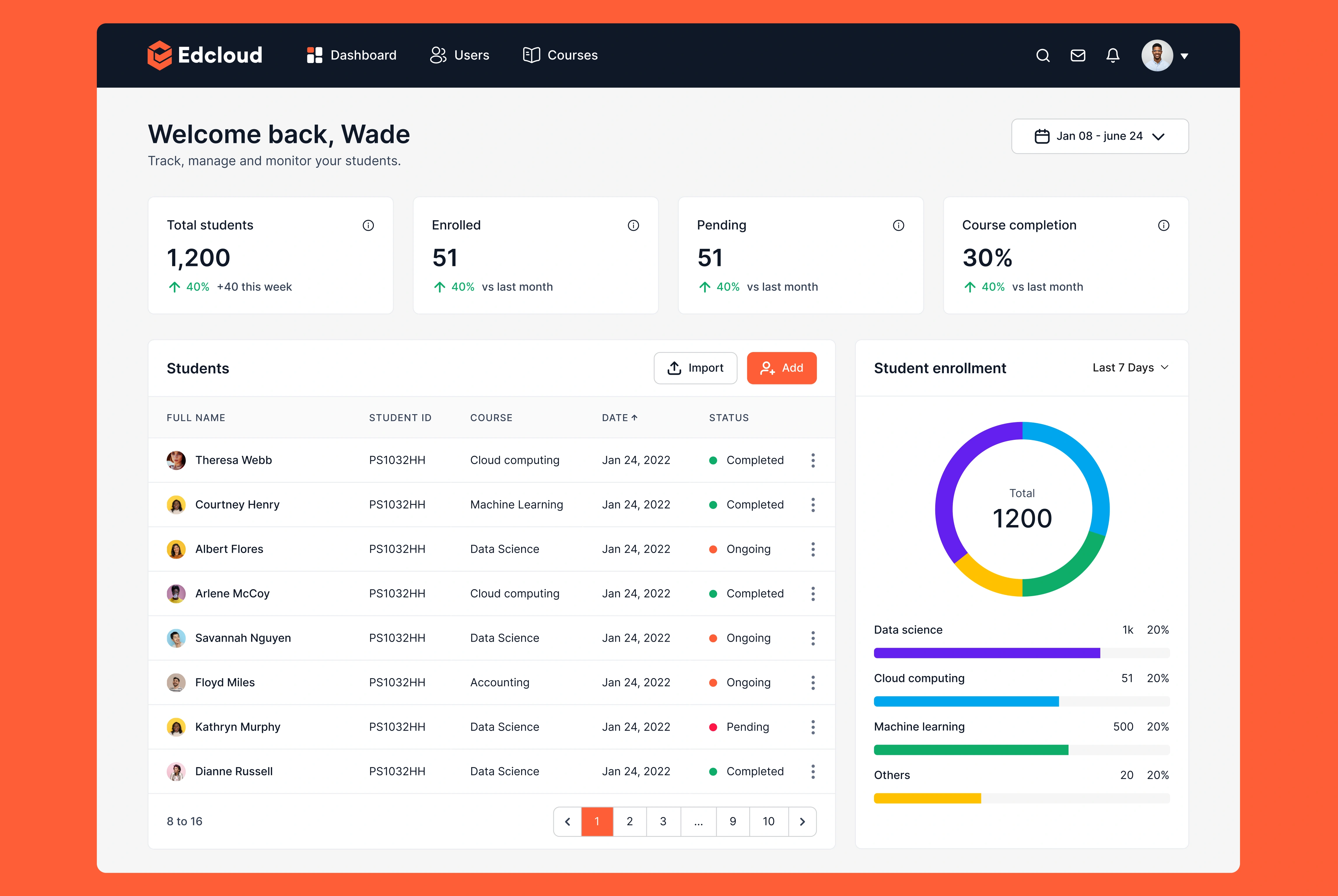Click the Data science purple progress bar
The width and height of the screenshot is (1338, 896).
point(987,653)
